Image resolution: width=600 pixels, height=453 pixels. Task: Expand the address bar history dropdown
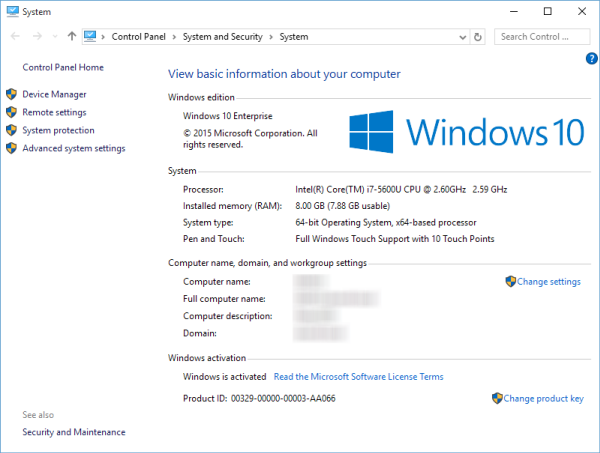[461, 37]
